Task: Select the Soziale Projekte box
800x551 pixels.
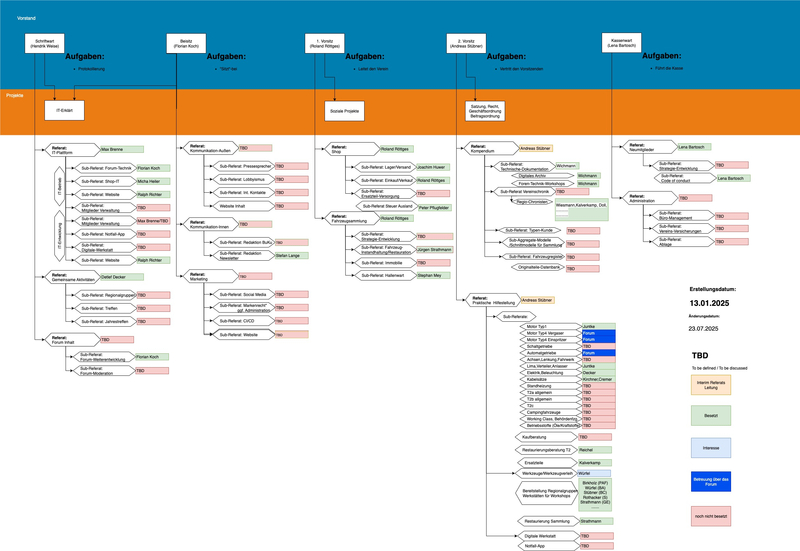Action: 344,111
